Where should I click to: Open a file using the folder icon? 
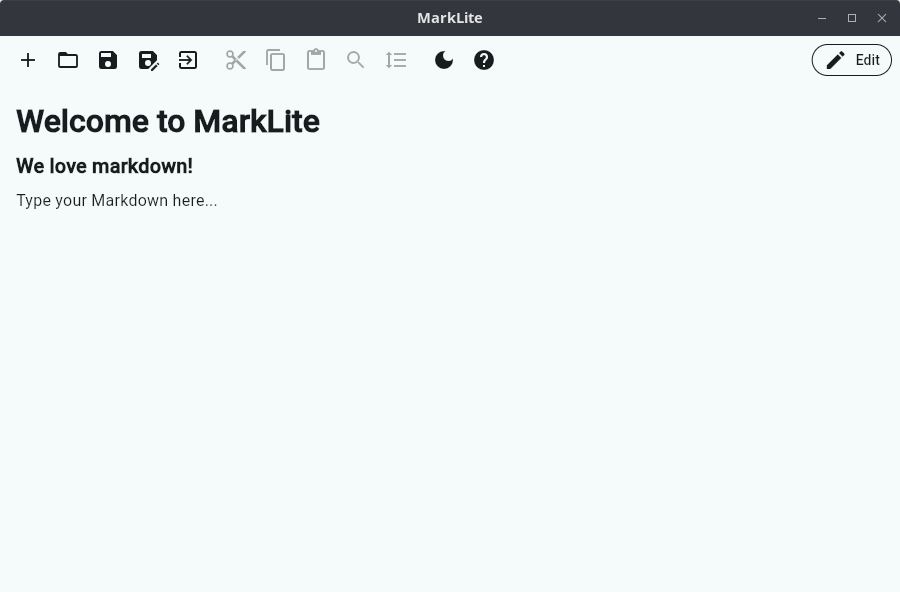(68, 60)
